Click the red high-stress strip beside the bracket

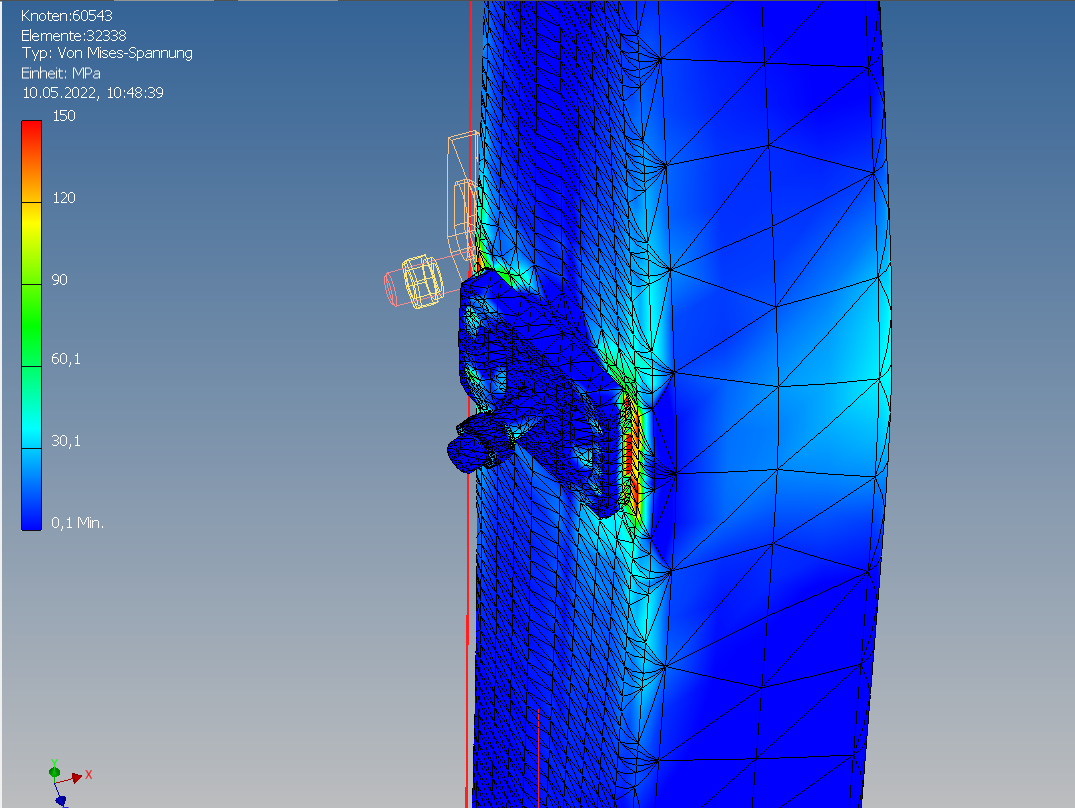tap(630, 450)
